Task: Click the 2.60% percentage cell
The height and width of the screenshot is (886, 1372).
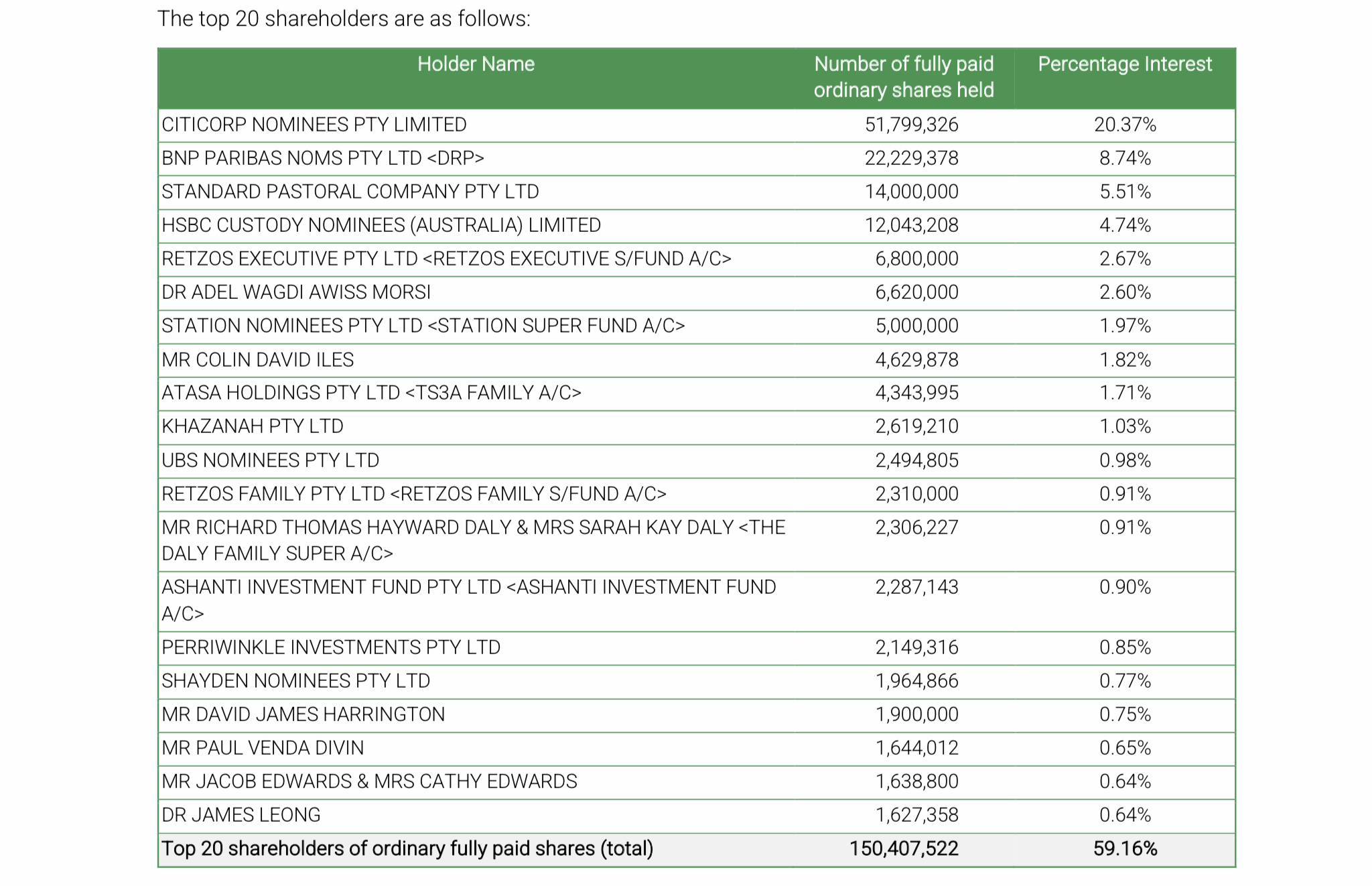Action: [x=1125, y=292]
